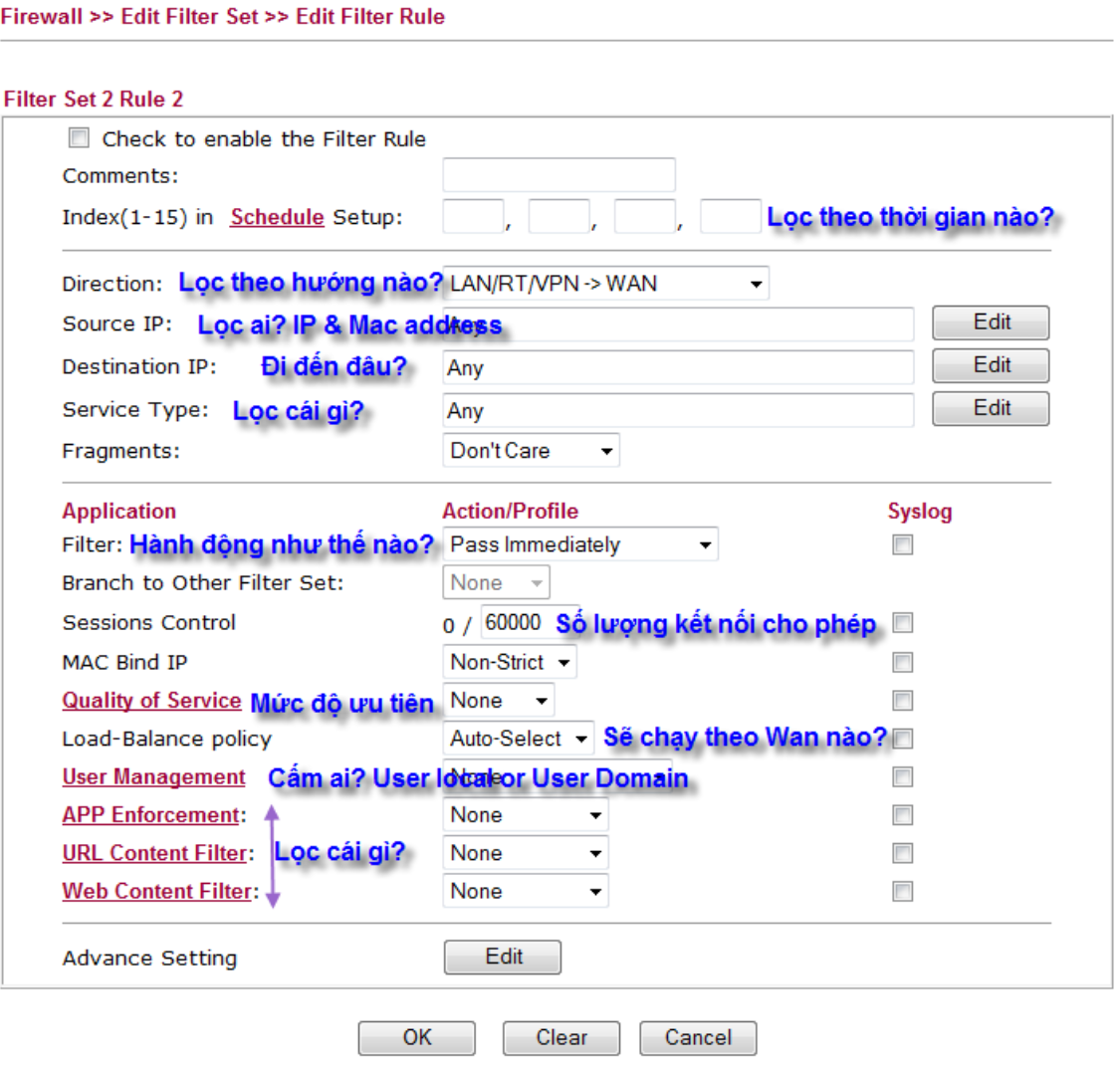Tick Syslog checkbox for Sessions Control
1120x1075 pixels.
pos(902,623)
